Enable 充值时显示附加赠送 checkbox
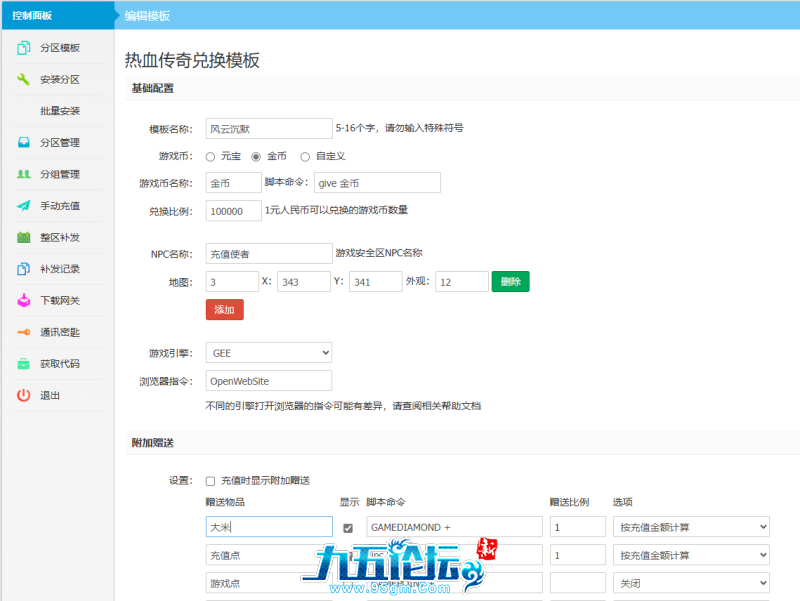The height and width of the screenshot is (601, 800). click(x=210, y=481)
